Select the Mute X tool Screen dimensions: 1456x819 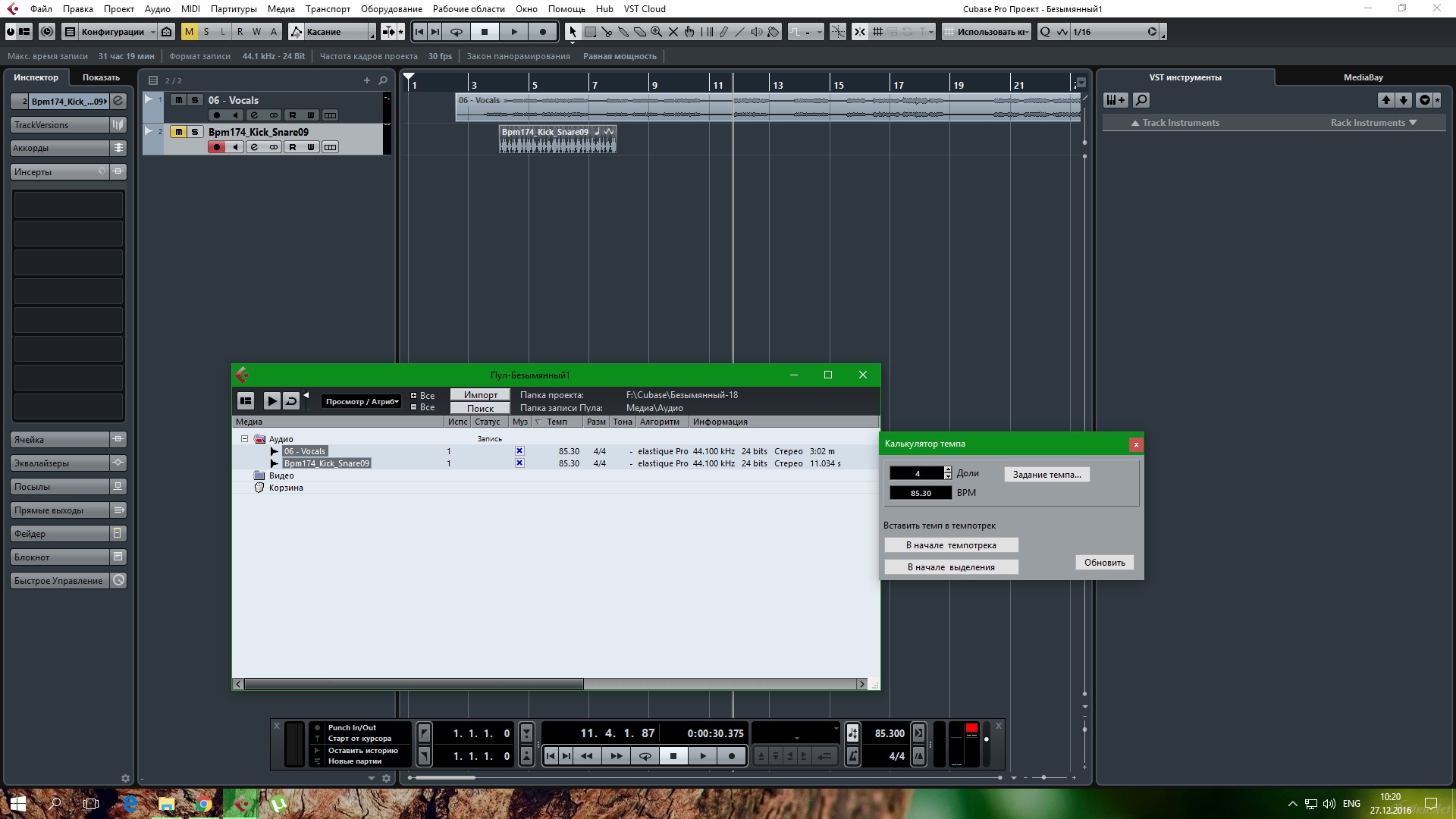[x=673, y=32]
